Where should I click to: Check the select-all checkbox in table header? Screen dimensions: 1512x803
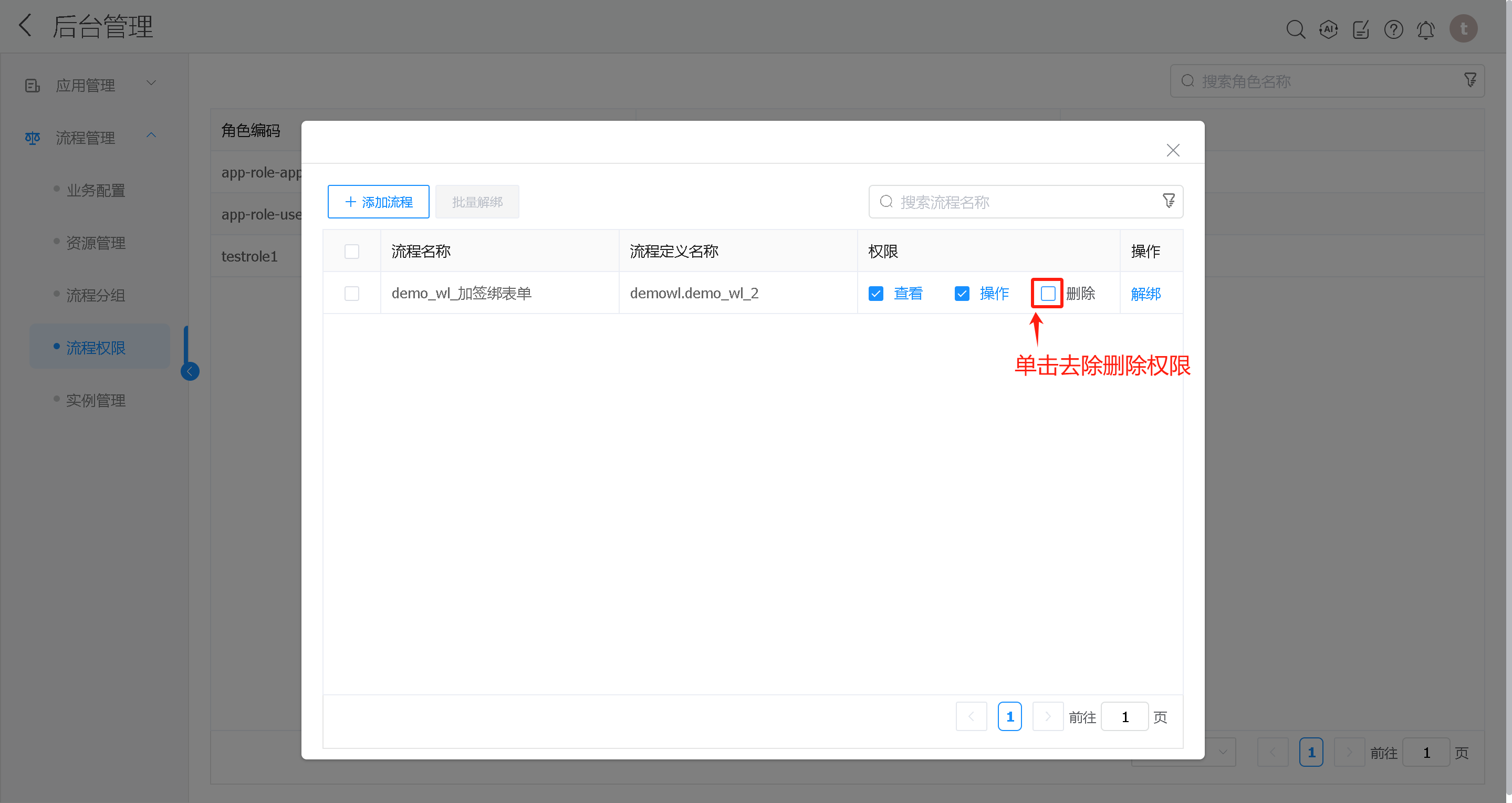click(x=351, y=251)
